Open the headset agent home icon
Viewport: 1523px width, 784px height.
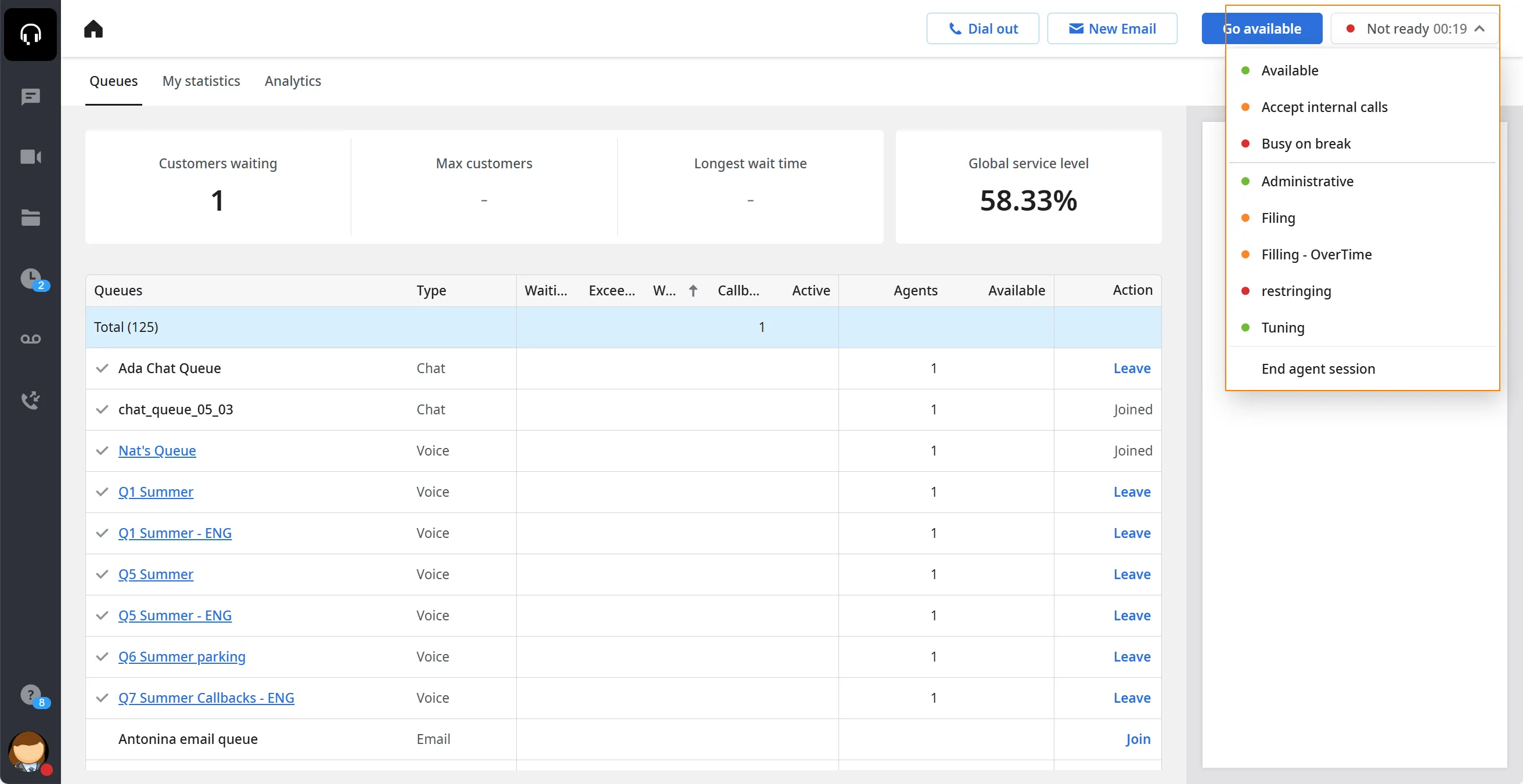(30, 34)
